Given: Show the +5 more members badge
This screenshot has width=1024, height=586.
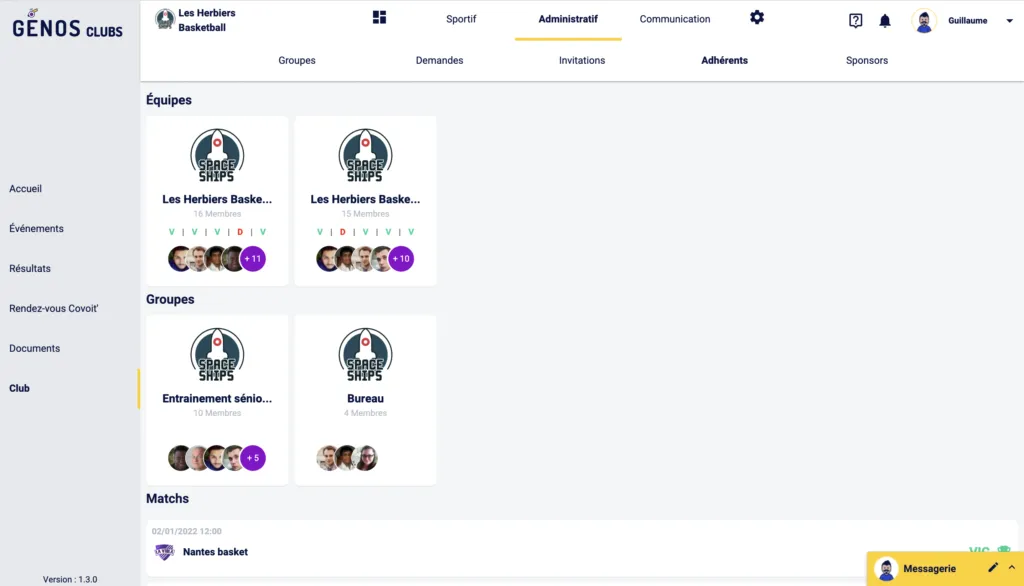Looking at the screenshot, I should pos(253,458).
